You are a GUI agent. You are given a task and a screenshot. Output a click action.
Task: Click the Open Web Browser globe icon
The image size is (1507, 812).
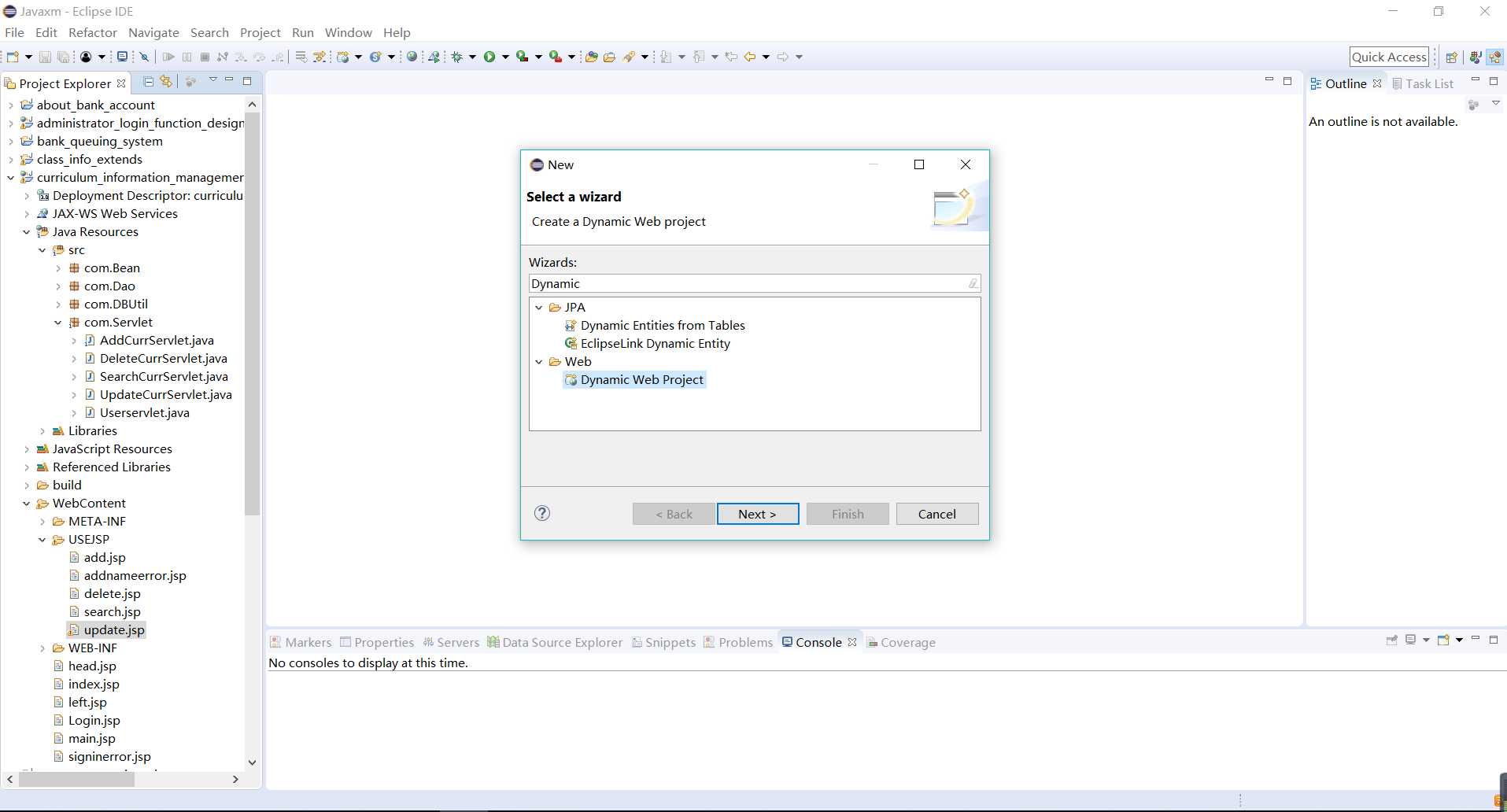point(412,57)
